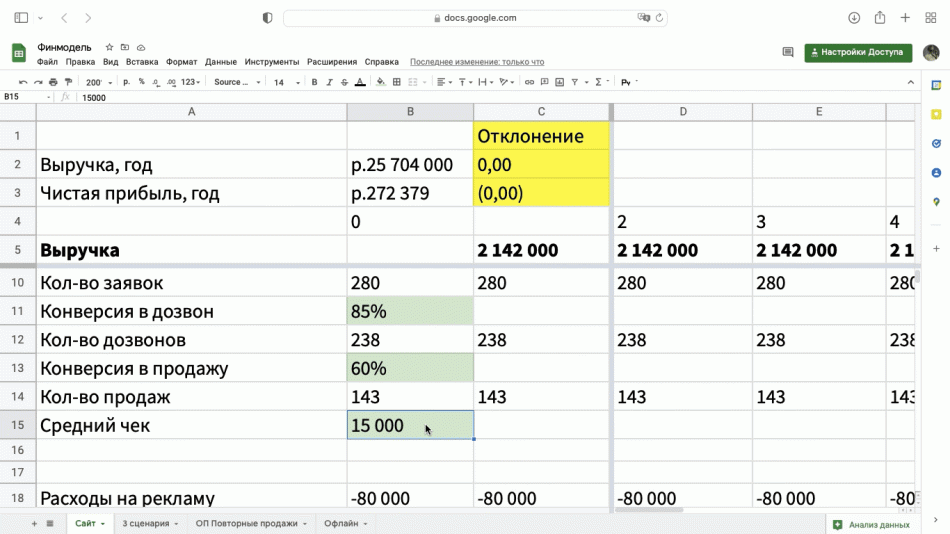The image size is (950, 534).
Task: Star the Финмодель document
Action: tap(110, 47)
